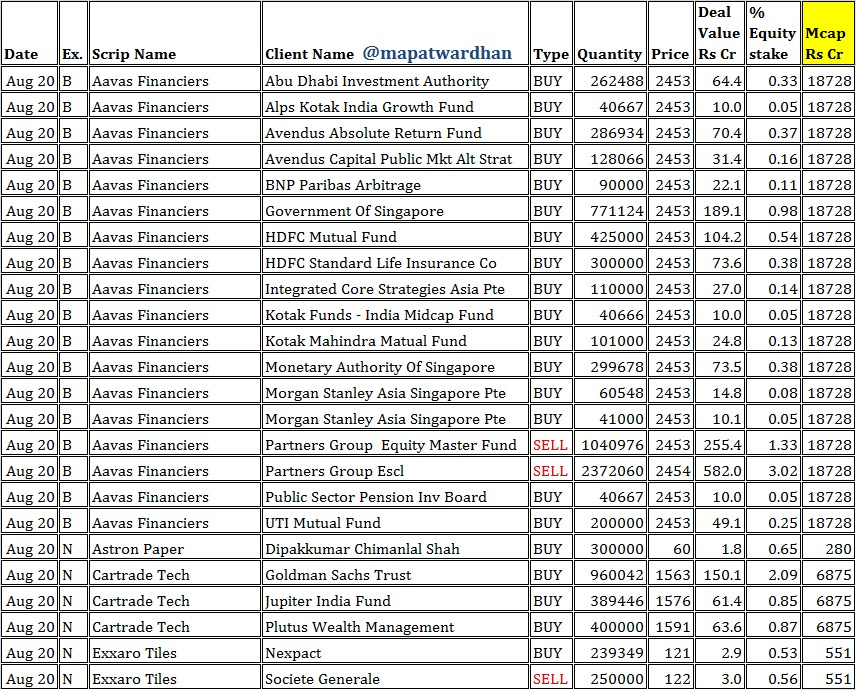Select 'Goldman Sachs Trust' cell
856x690 pixels.
(x=395, y=575)
